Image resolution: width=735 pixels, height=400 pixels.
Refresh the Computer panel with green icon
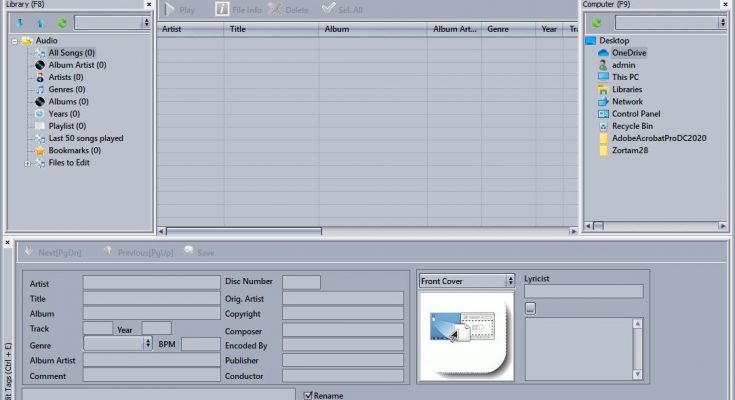[x=597, y=22]
